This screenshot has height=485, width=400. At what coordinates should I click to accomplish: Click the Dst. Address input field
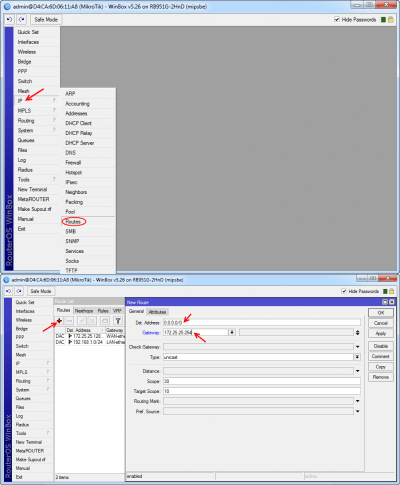tap(262, 323)
